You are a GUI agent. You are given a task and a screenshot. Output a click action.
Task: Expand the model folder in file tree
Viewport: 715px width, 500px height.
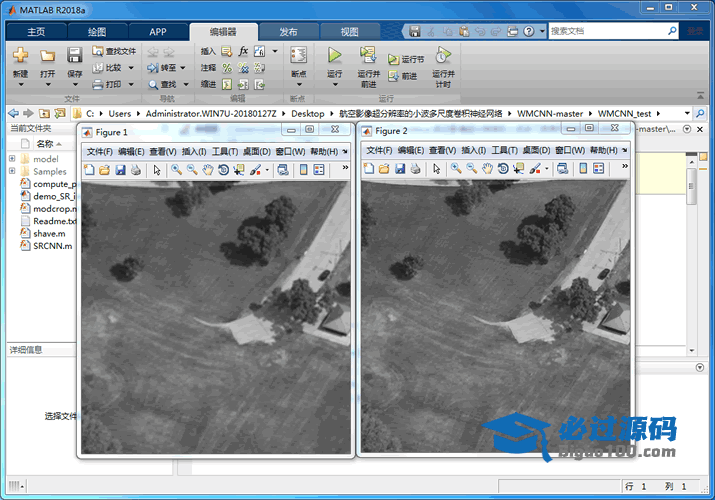tap(12, 159)
